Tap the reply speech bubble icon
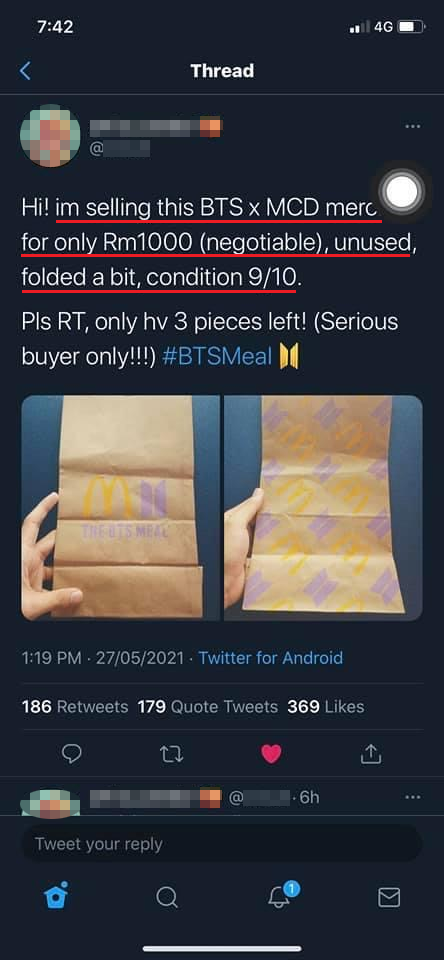The image size is (444, 960). pyautogui.click(x=72, y=754)
